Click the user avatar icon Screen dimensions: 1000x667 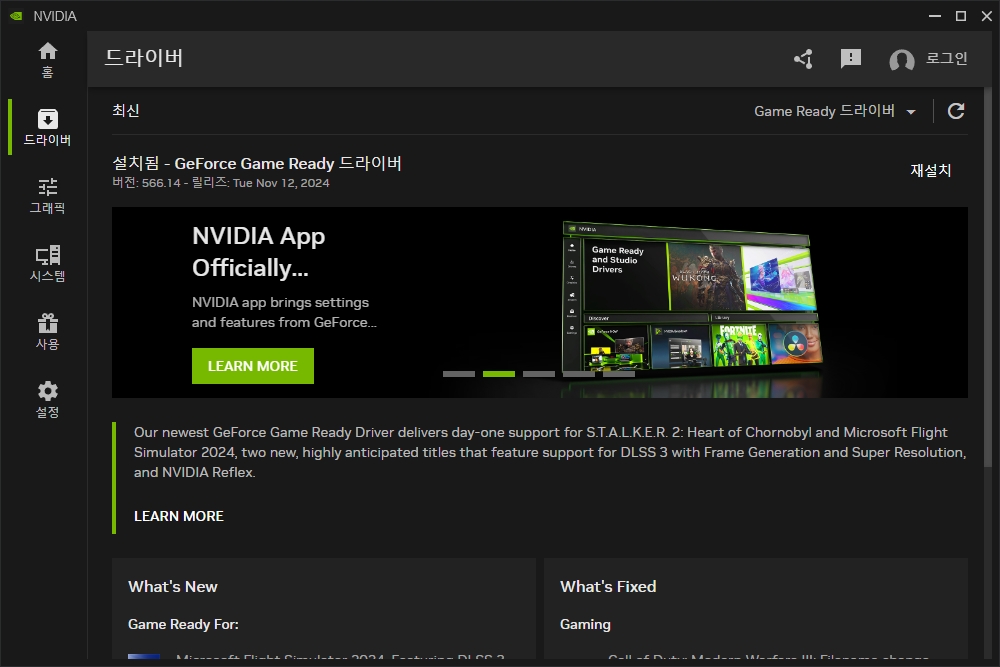click(x=902, y=61)
